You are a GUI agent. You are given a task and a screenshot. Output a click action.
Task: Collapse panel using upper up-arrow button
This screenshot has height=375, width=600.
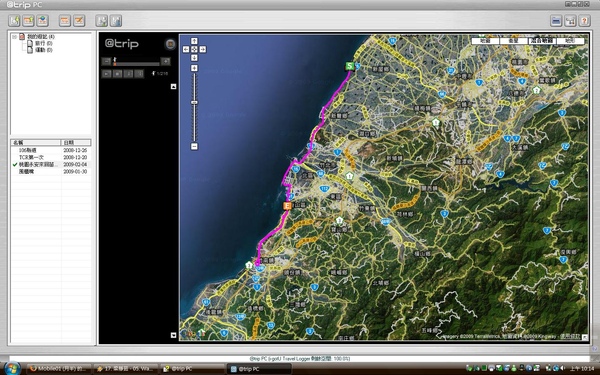173,86
